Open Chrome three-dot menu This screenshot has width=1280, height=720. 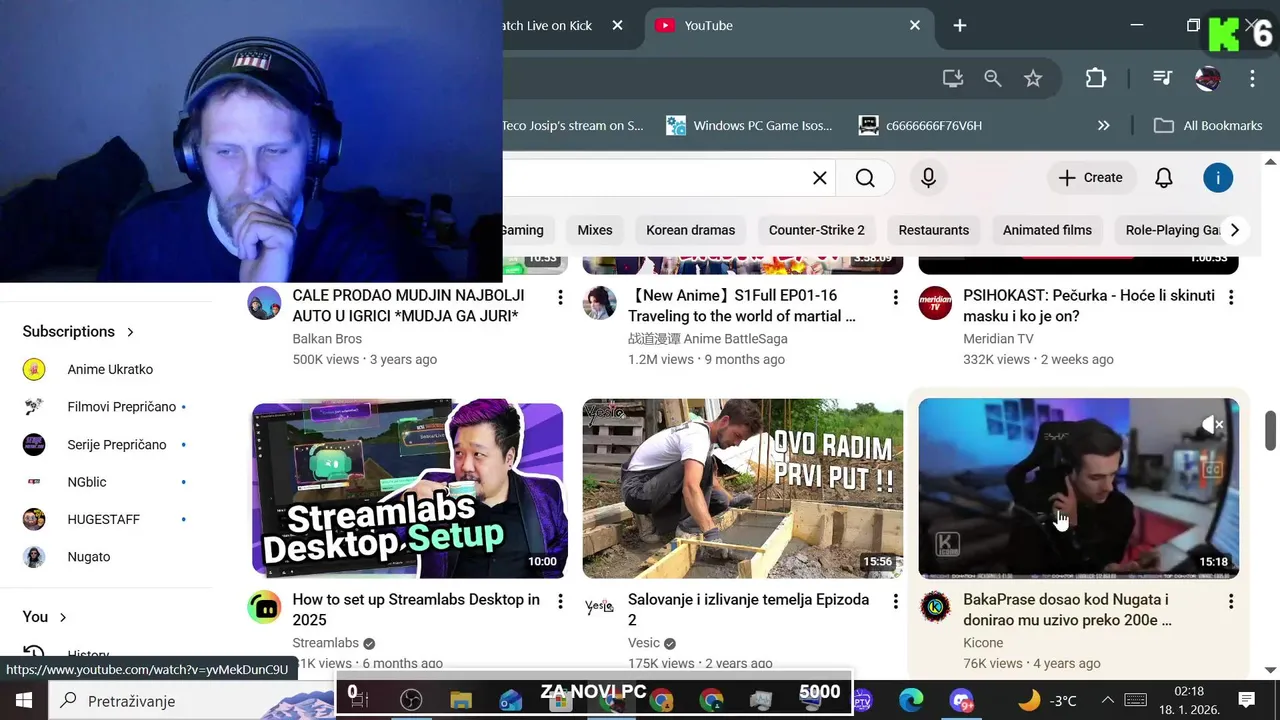pos(1252,78)
